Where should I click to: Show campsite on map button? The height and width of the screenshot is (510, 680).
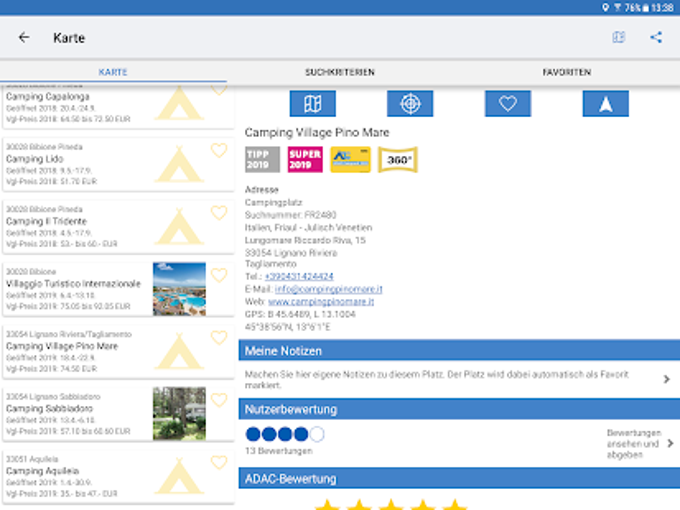pos(313,104)
